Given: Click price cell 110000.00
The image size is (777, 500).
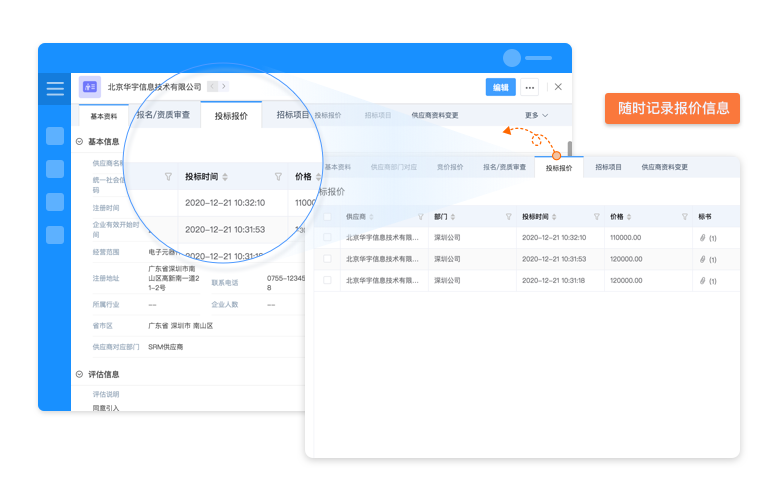Looking at the screenshot, I should click(x=625, y=237).
